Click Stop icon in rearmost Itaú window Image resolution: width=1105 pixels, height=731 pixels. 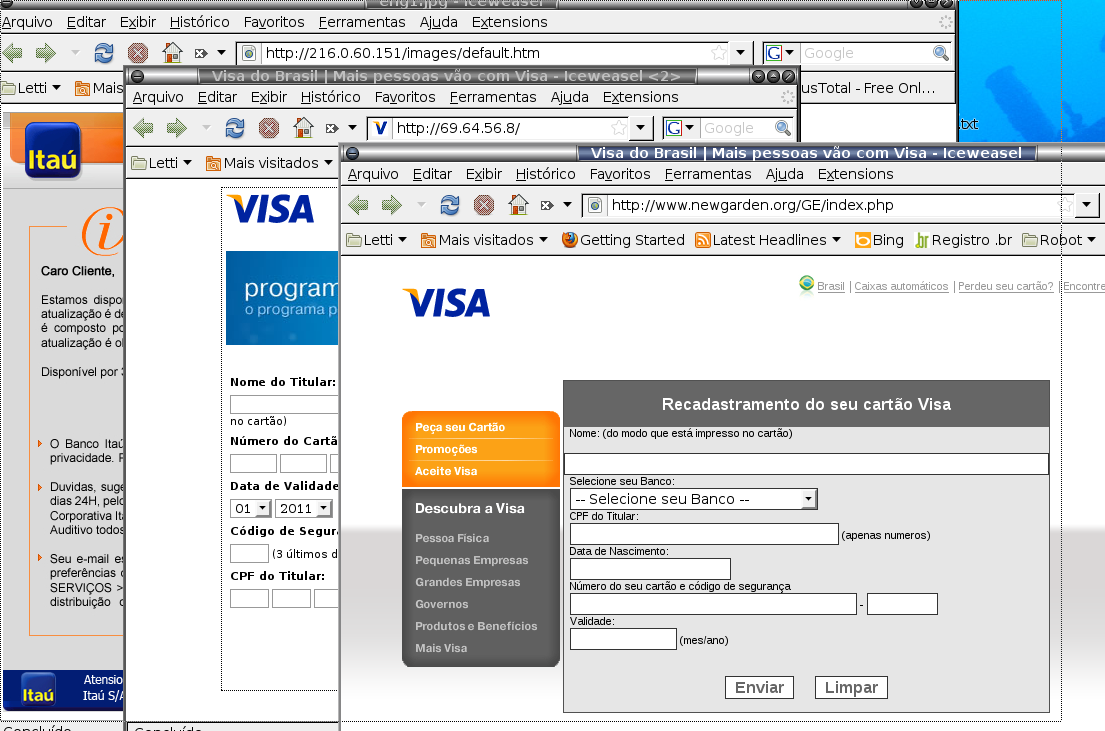tap(137, 53)
